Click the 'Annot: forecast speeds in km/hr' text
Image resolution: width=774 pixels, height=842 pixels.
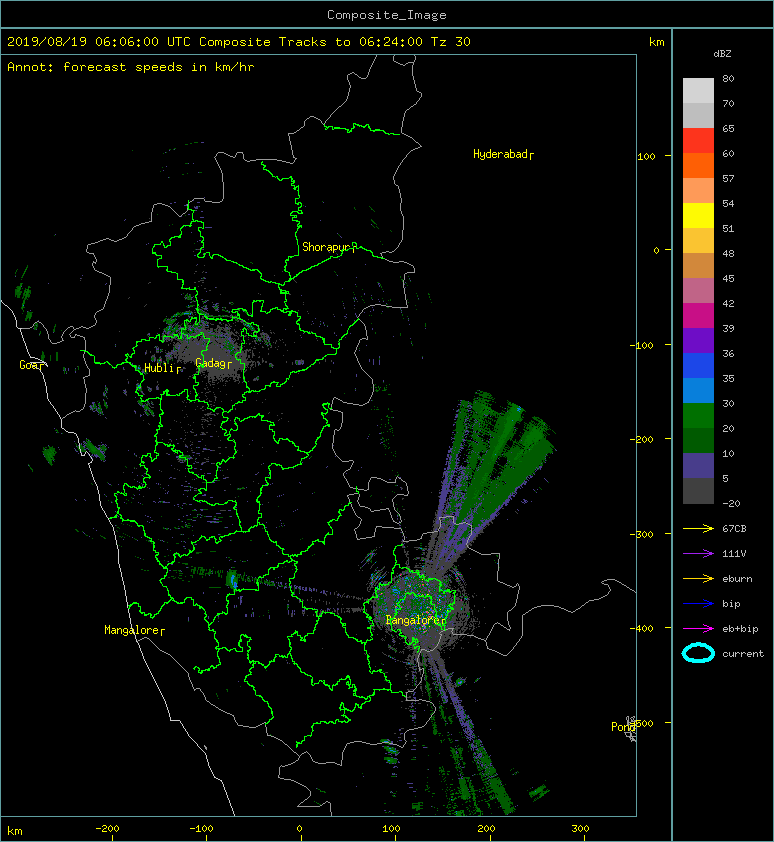(131, 67)
